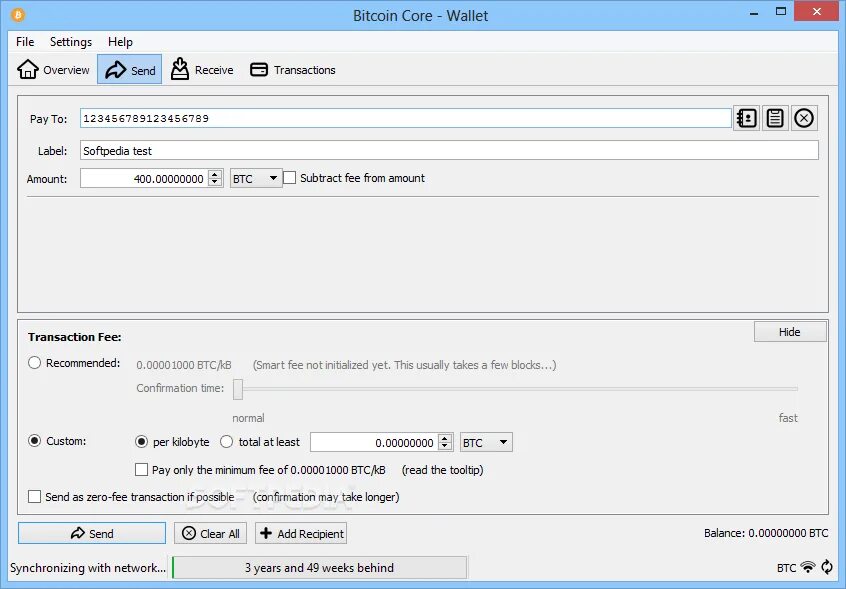Open the custom fee unit BTC dropdown
The width and height of the screenshot is (846, 589).
pos(486,442)
